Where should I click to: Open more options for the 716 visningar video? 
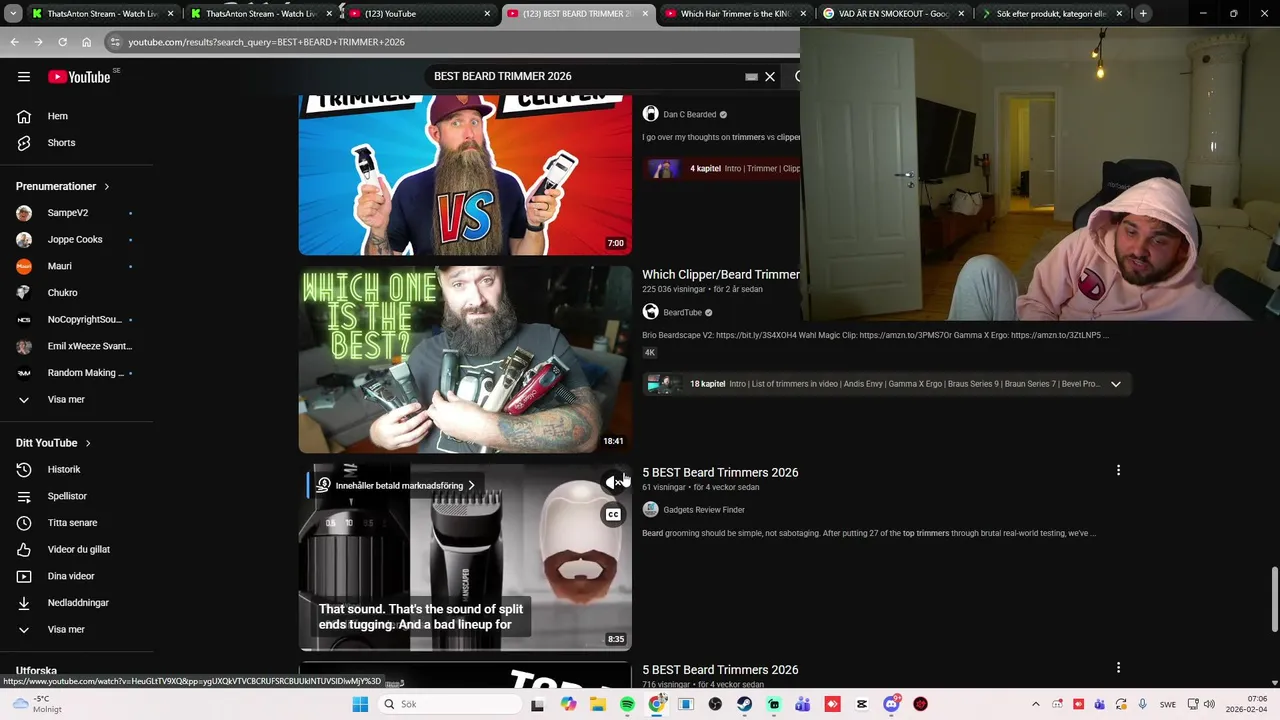click(x=1118, y=668)
